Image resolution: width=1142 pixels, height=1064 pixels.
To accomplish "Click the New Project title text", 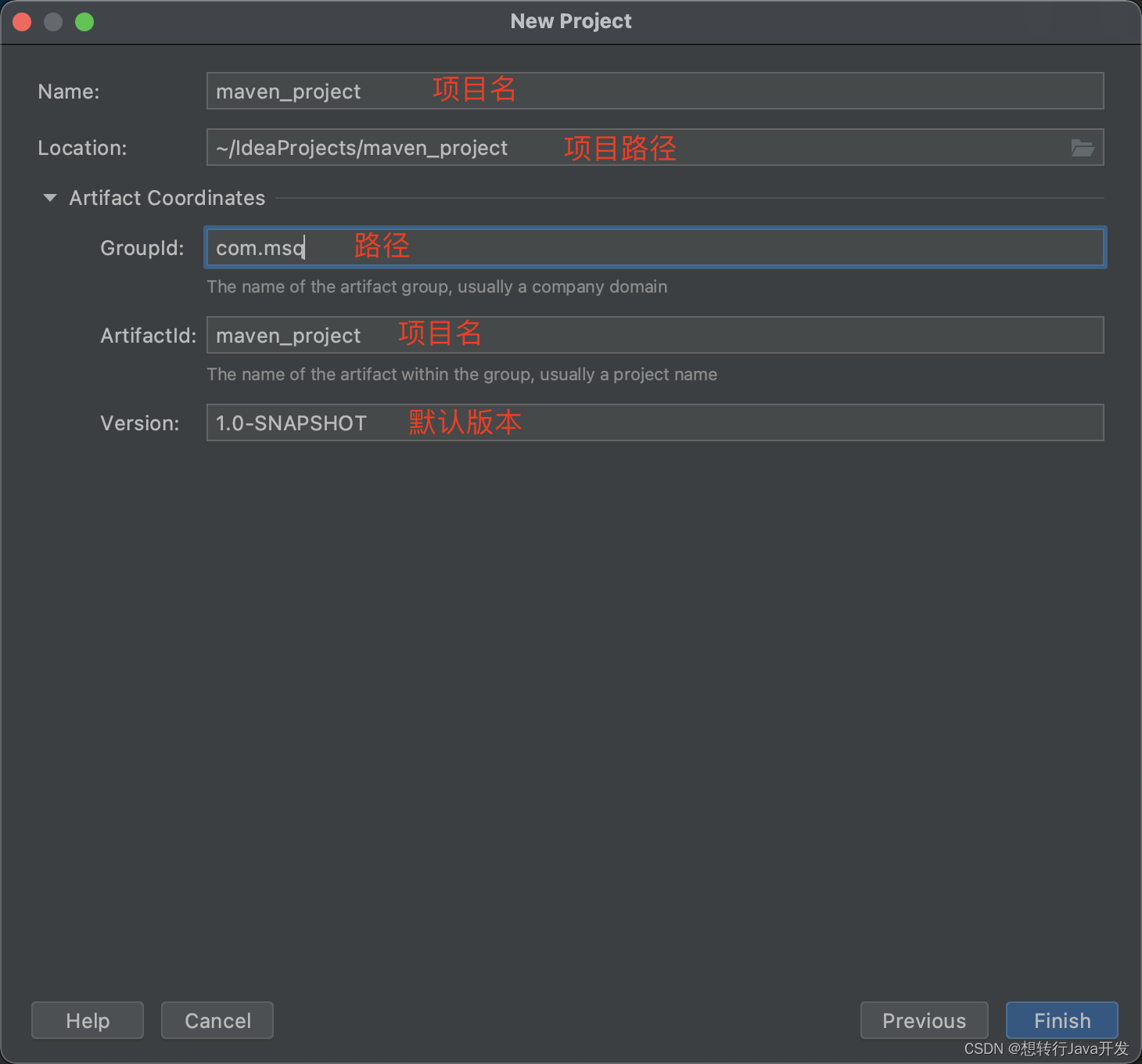I will pyautogui.click(x=571, y=21).
